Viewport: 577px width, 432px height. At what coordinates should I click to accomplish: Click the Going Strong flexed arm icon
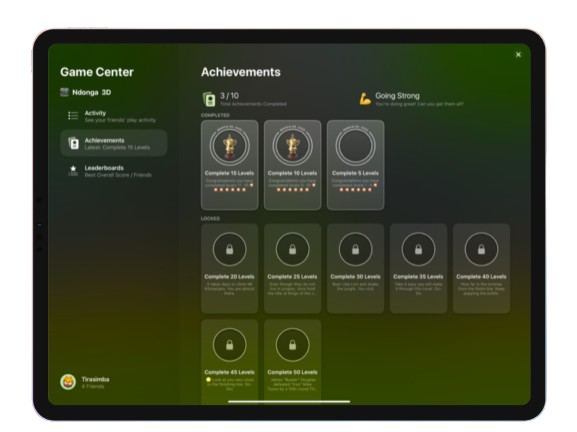point(365,99)
